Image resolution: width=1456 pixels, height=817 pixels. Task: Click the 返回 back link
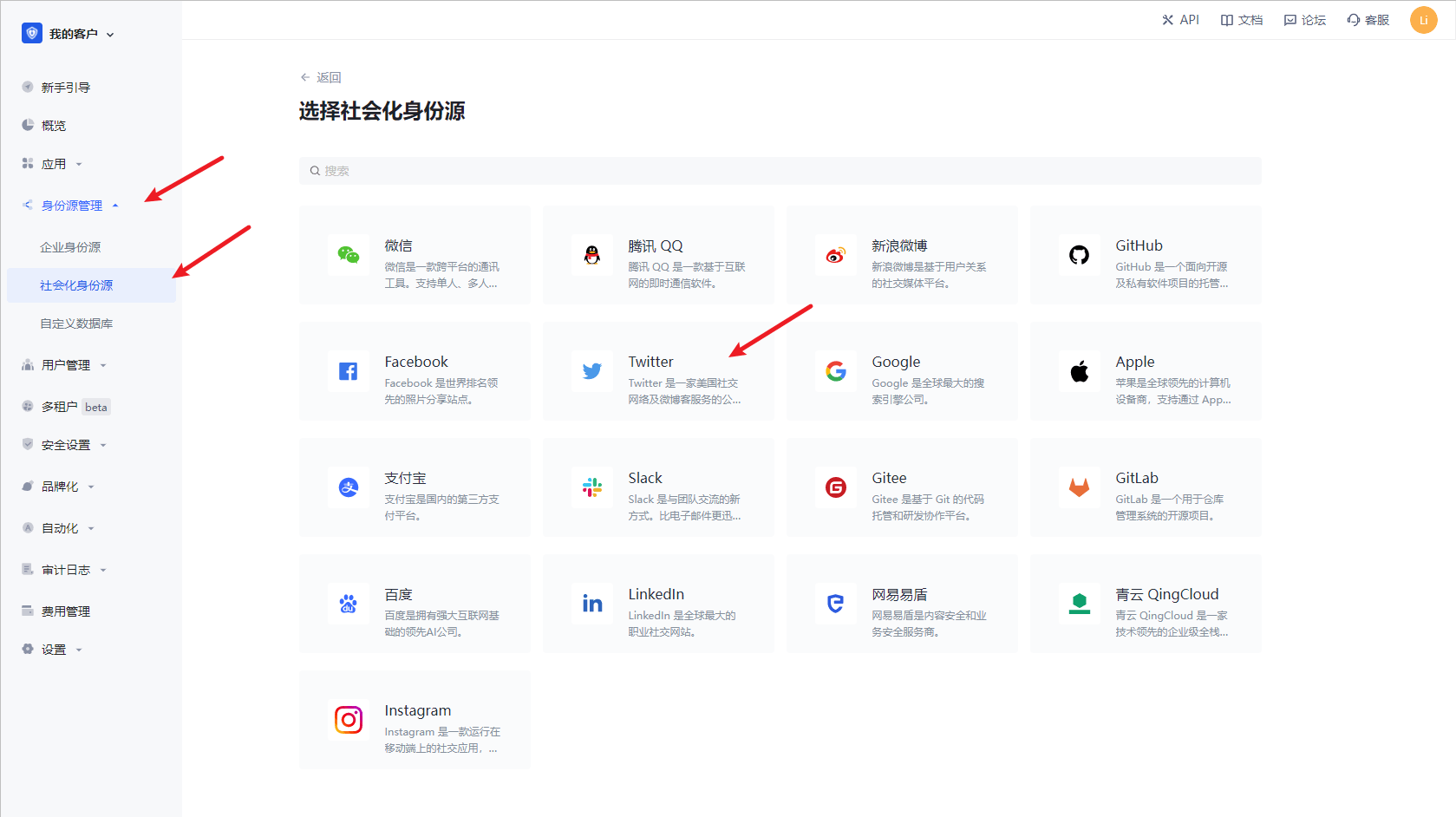tap(321, 77)
